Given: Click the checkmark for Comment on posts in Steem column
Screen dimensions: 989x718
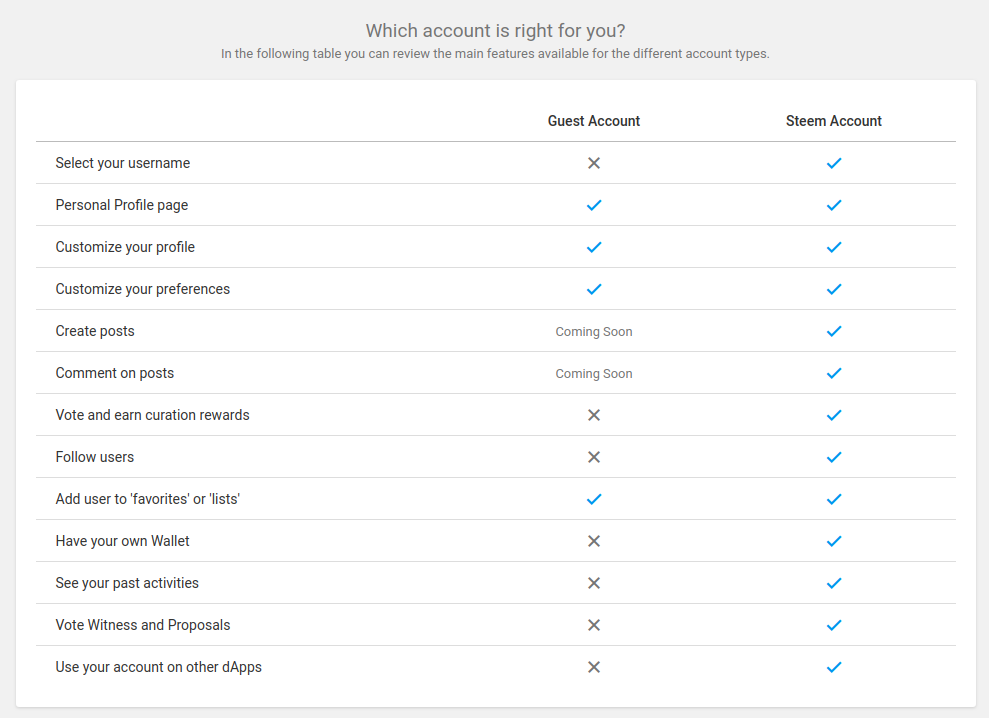Looking at the screenshot, I should (834, 373).
